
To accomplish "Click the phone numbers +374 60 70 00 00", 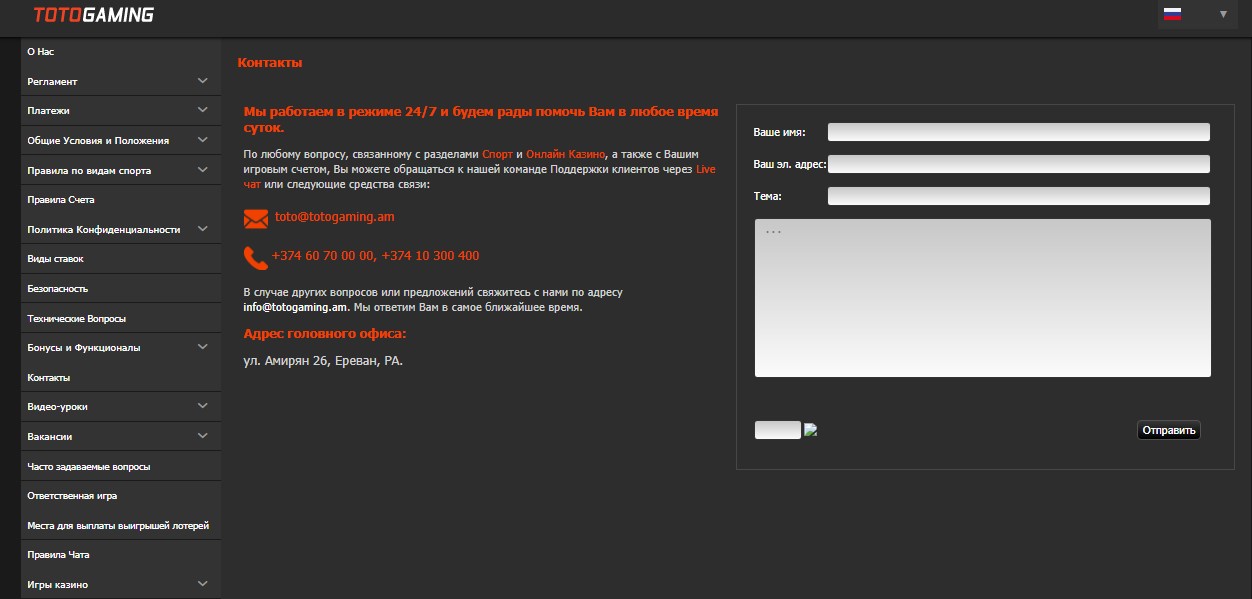I will (375, 256).
